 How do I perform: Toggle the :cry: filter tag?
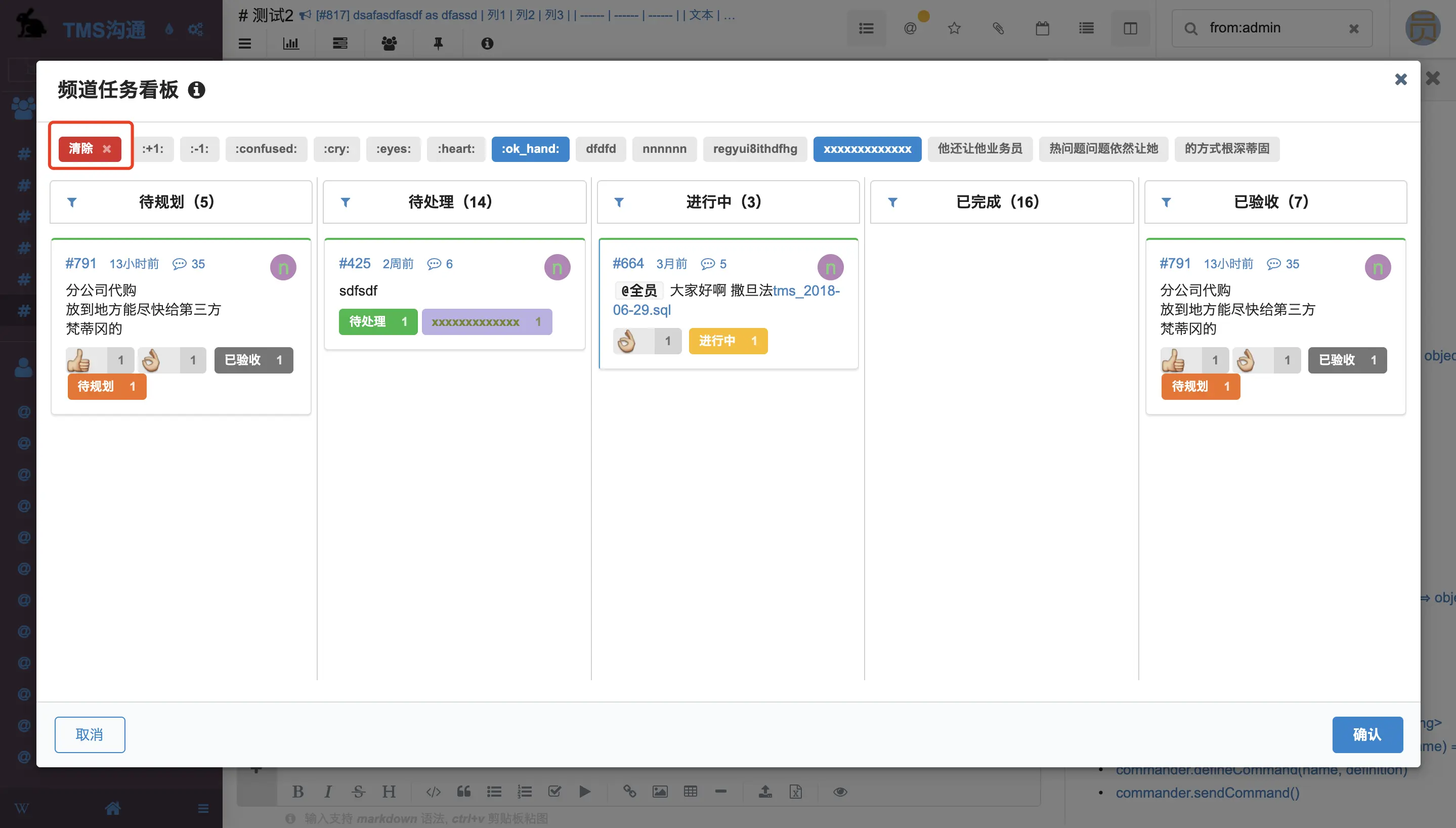pos(336,149)
